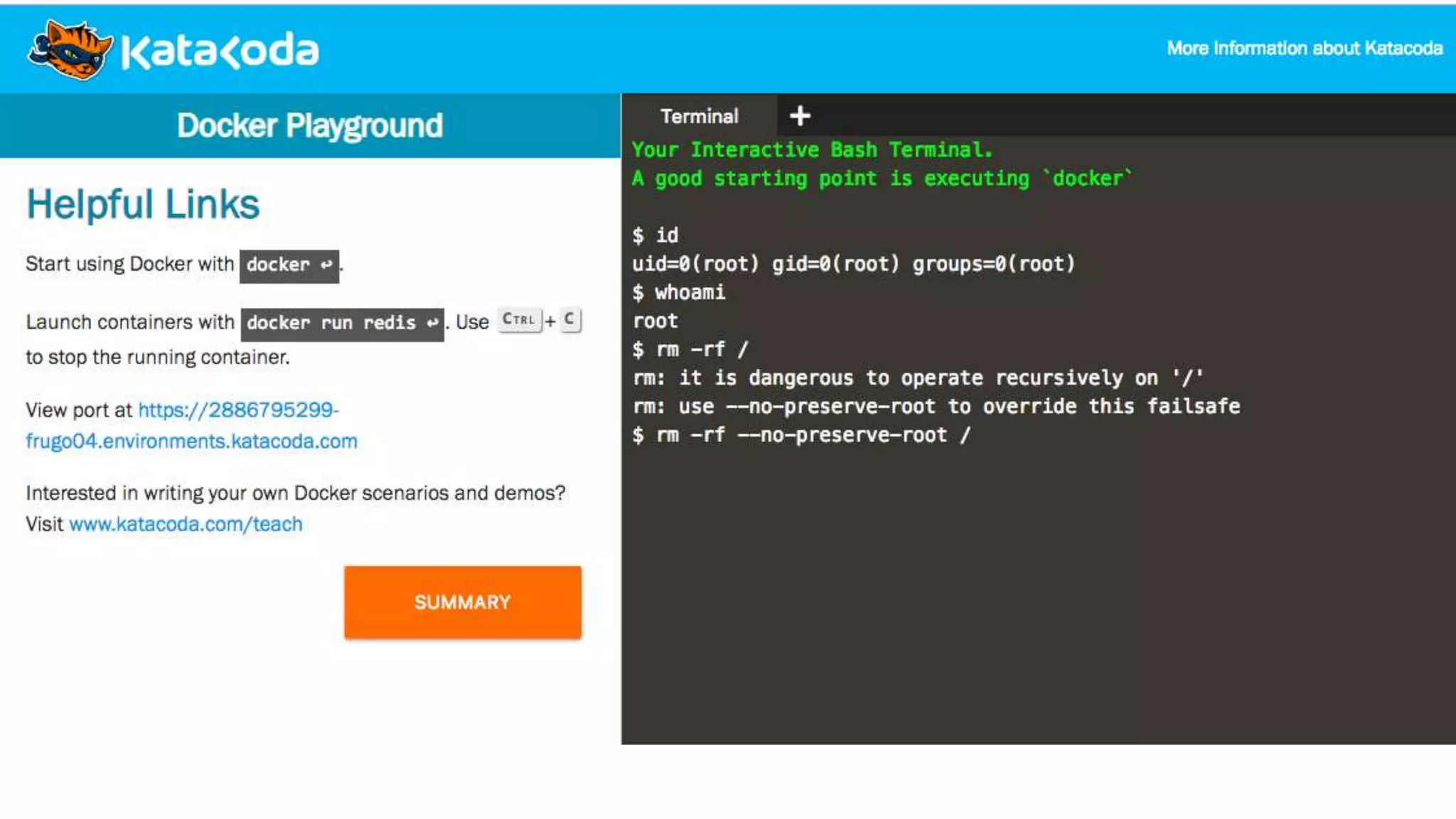This screenshot has width=1456, height=819.
Task: Select the Terminal tab
Action: (x=699, y=116)
